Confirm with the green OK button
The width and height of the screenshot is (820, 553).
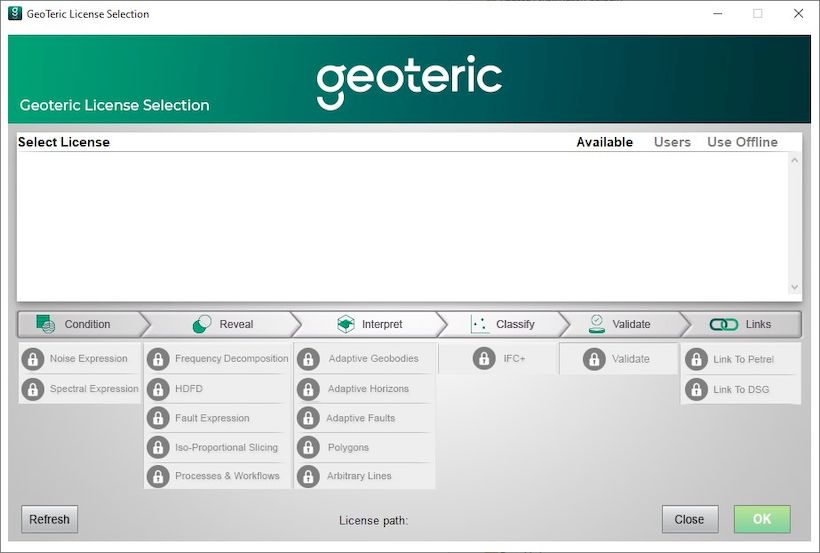(x=762, y=519)
